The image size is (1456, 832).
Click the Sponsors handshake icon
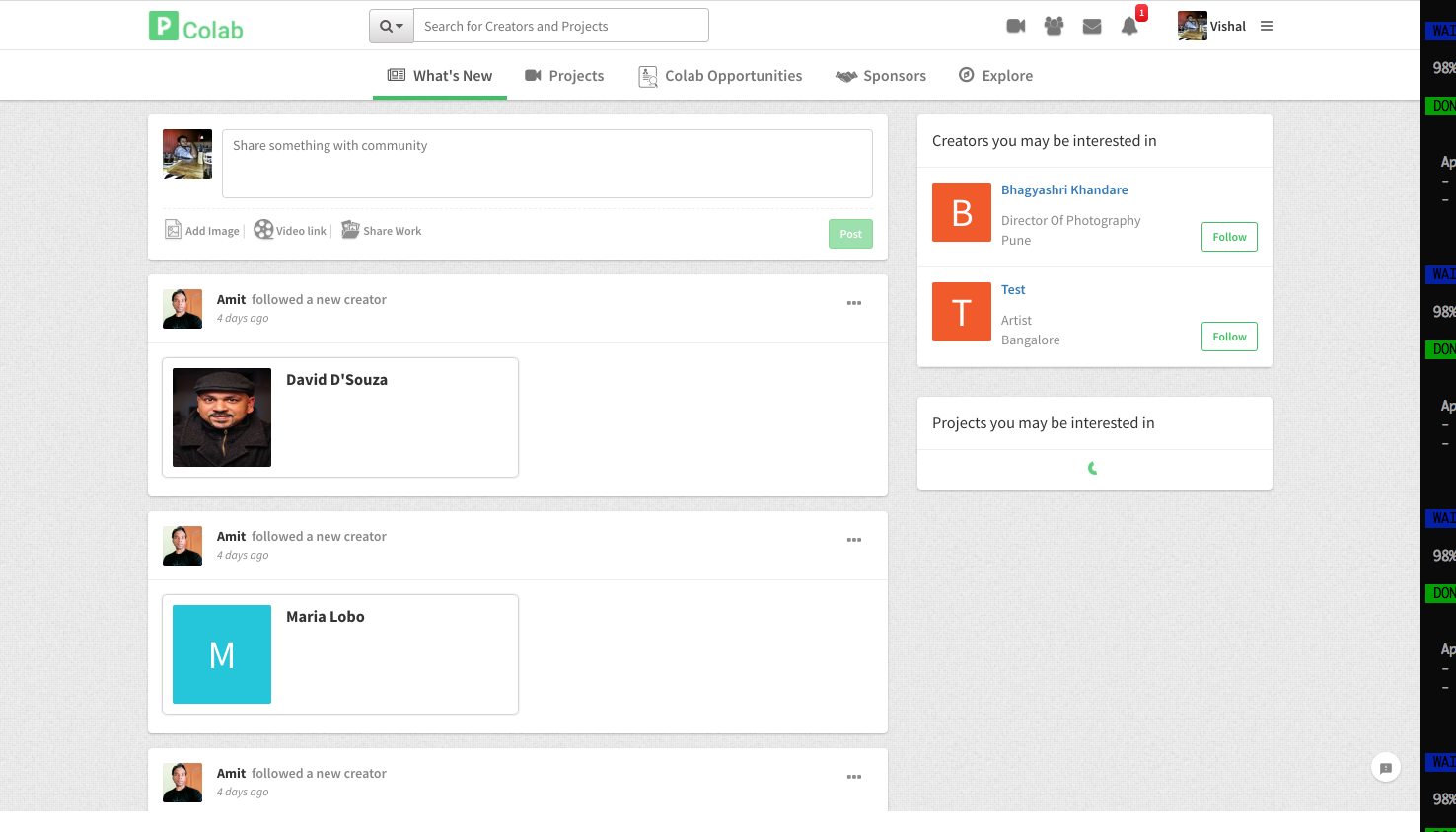846,76
